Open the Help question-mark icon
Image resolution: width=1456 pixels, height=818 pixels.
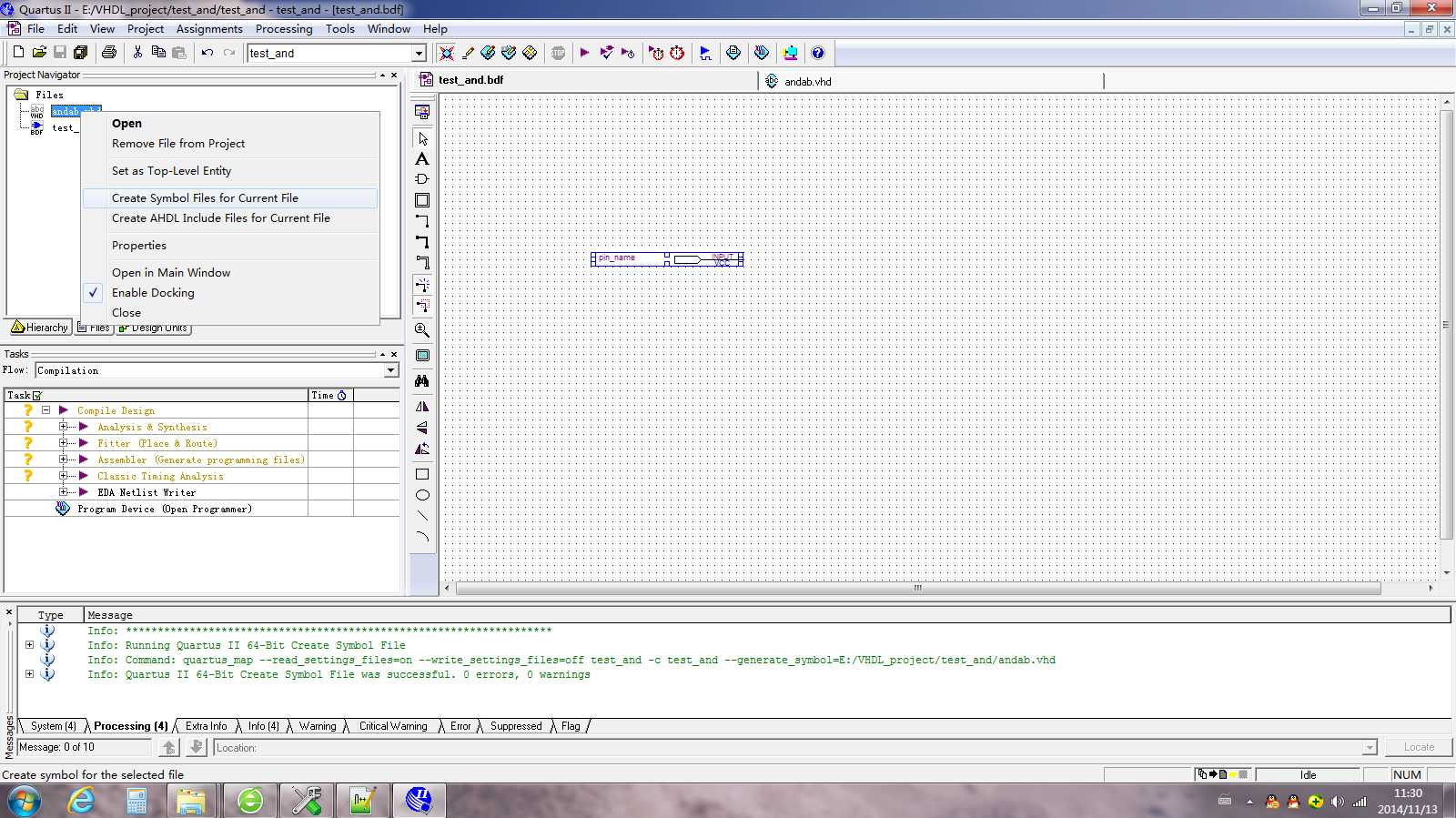point(817,53)
